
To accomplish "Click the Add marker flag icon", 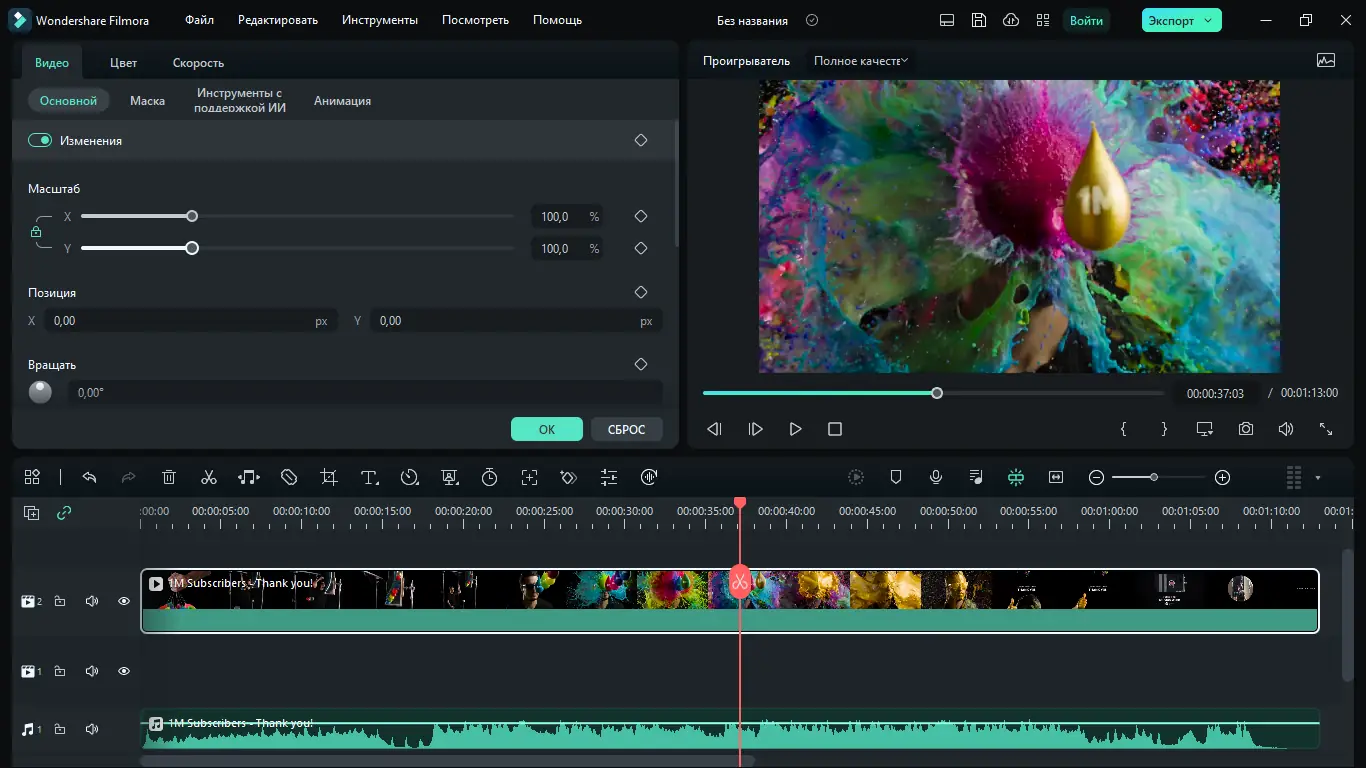I will click(x=896, y=477).
